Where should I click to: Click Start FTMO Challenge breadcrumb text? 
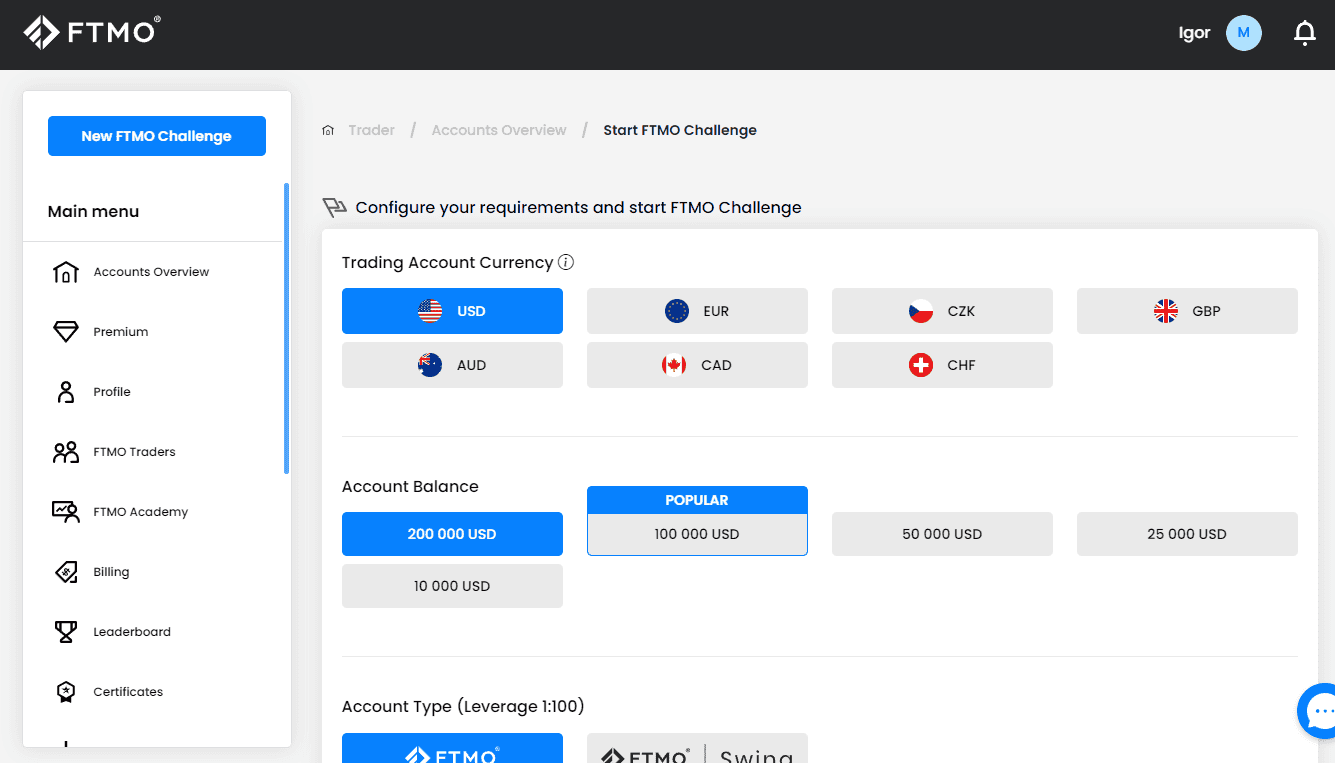[680, 130]
